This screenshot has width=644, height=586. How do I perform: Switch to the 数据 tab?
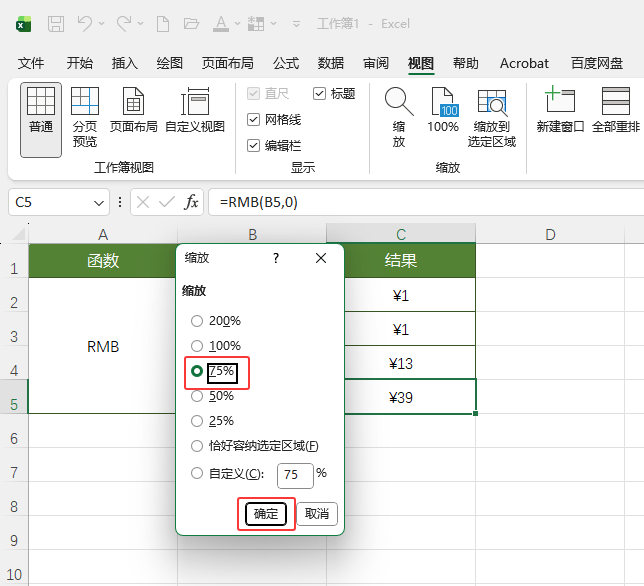[x=331, y=63]
